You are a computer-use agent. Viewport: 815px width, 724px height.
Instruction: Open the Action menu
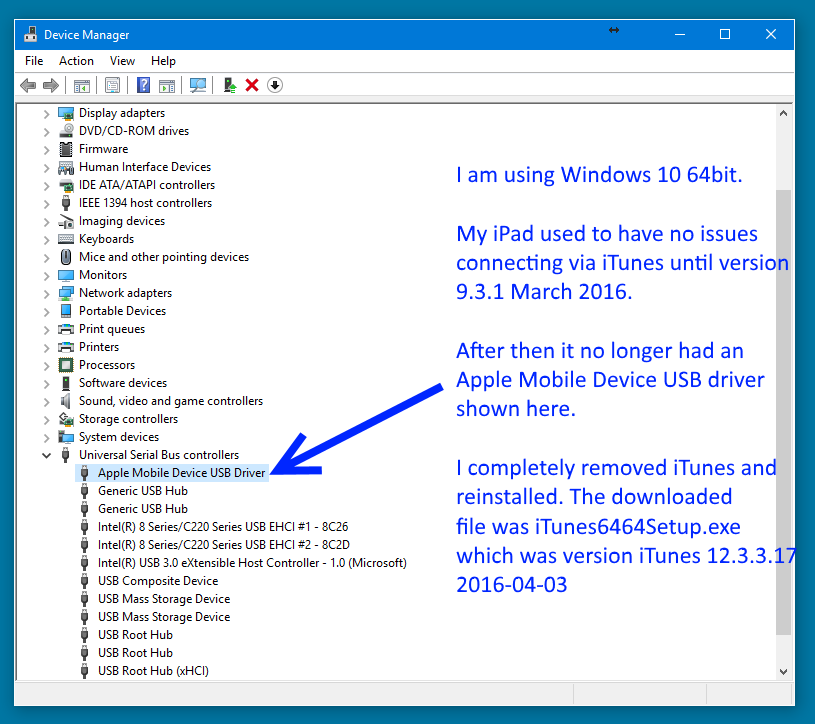[x=76, y=61]
